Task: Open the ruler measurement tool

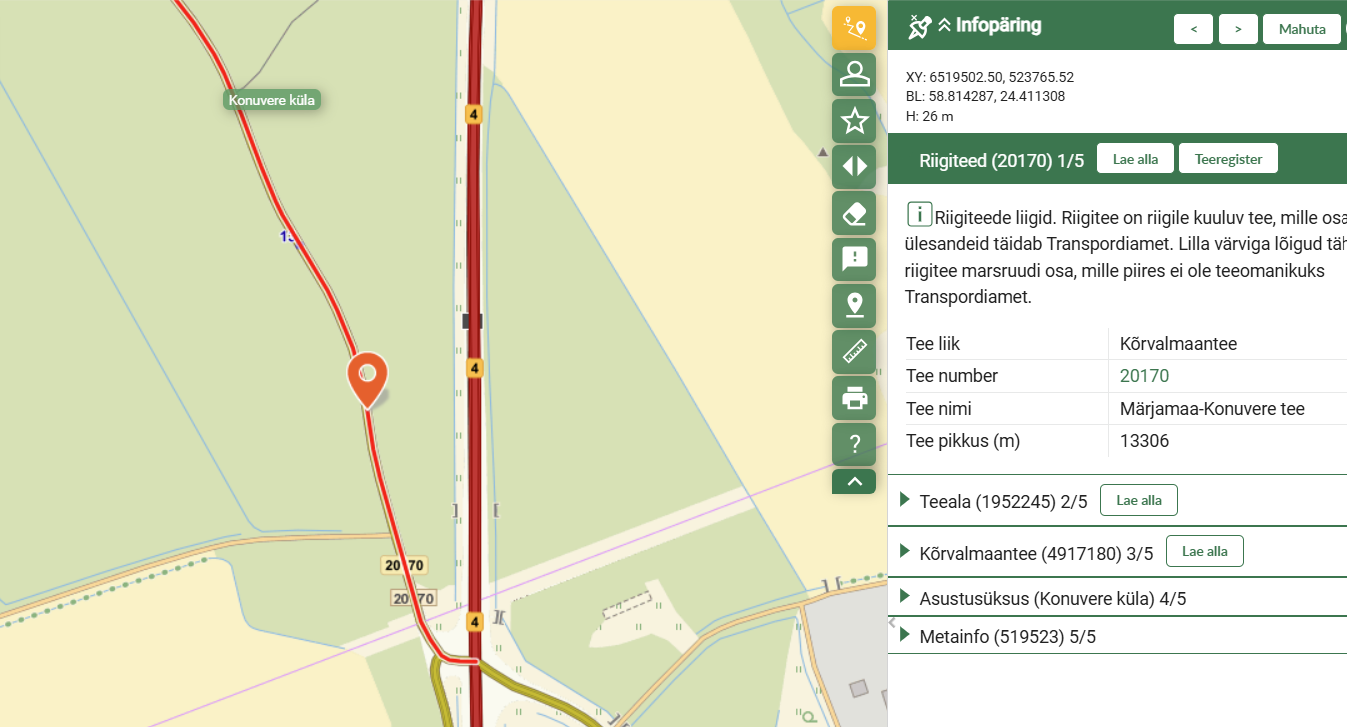Action: pos(853,351)
